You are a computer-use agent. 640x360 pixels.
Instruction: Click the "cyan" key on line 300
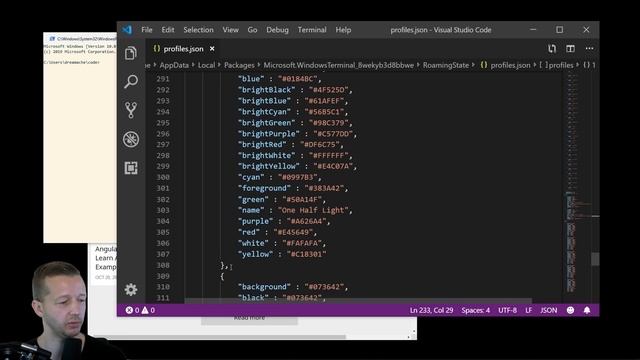[251, 177]
